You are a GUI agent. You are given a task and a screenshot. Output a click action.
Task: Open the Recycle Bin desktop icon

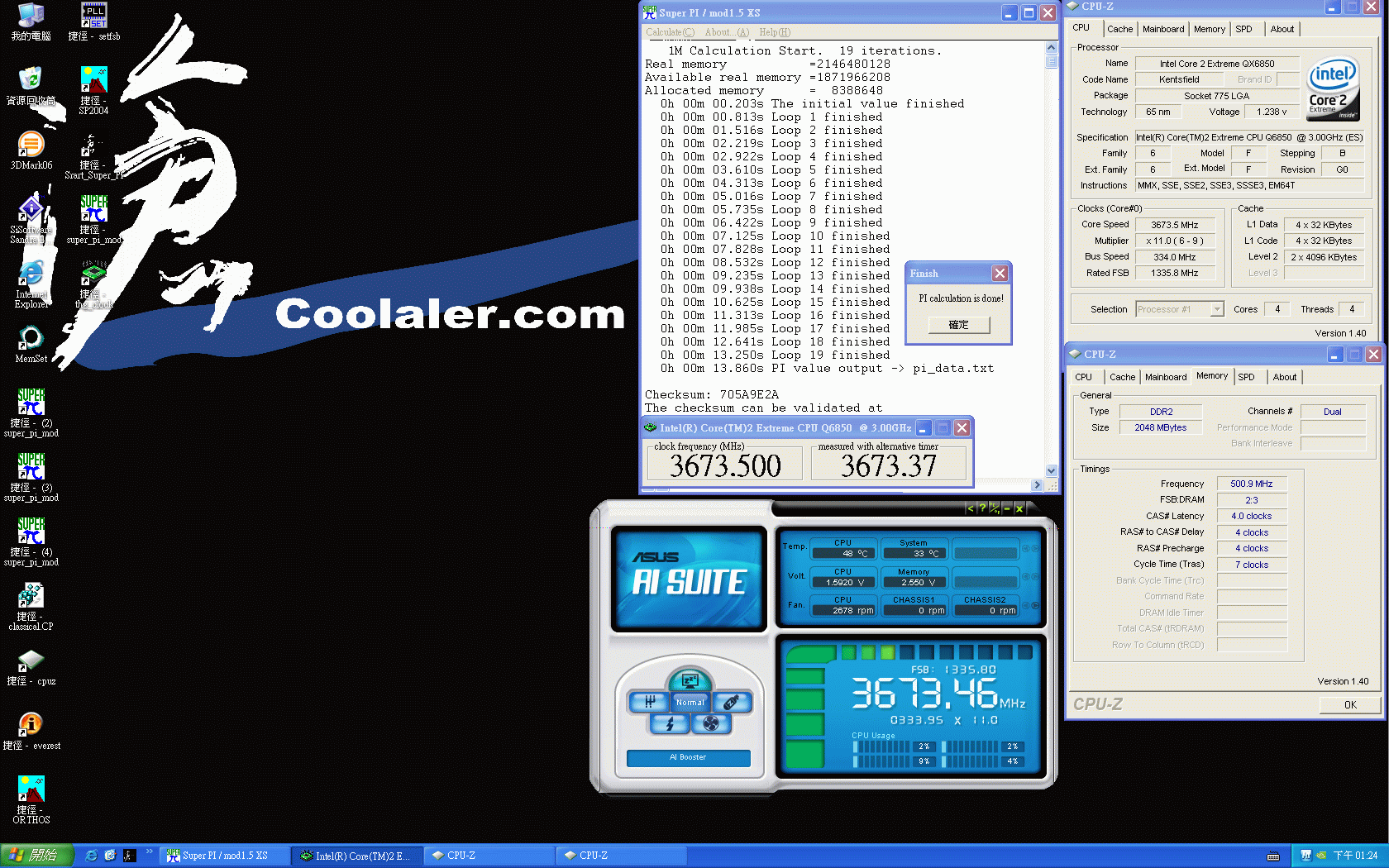[x=31, y=86]
